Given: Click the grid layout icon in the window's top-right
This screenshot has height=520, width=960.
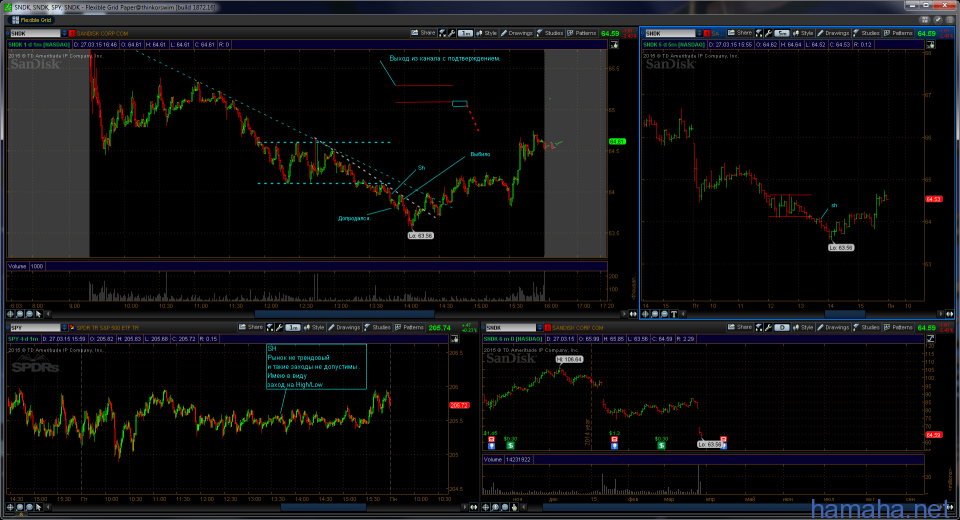Looking at the screenshot, I should coord(926,20).
